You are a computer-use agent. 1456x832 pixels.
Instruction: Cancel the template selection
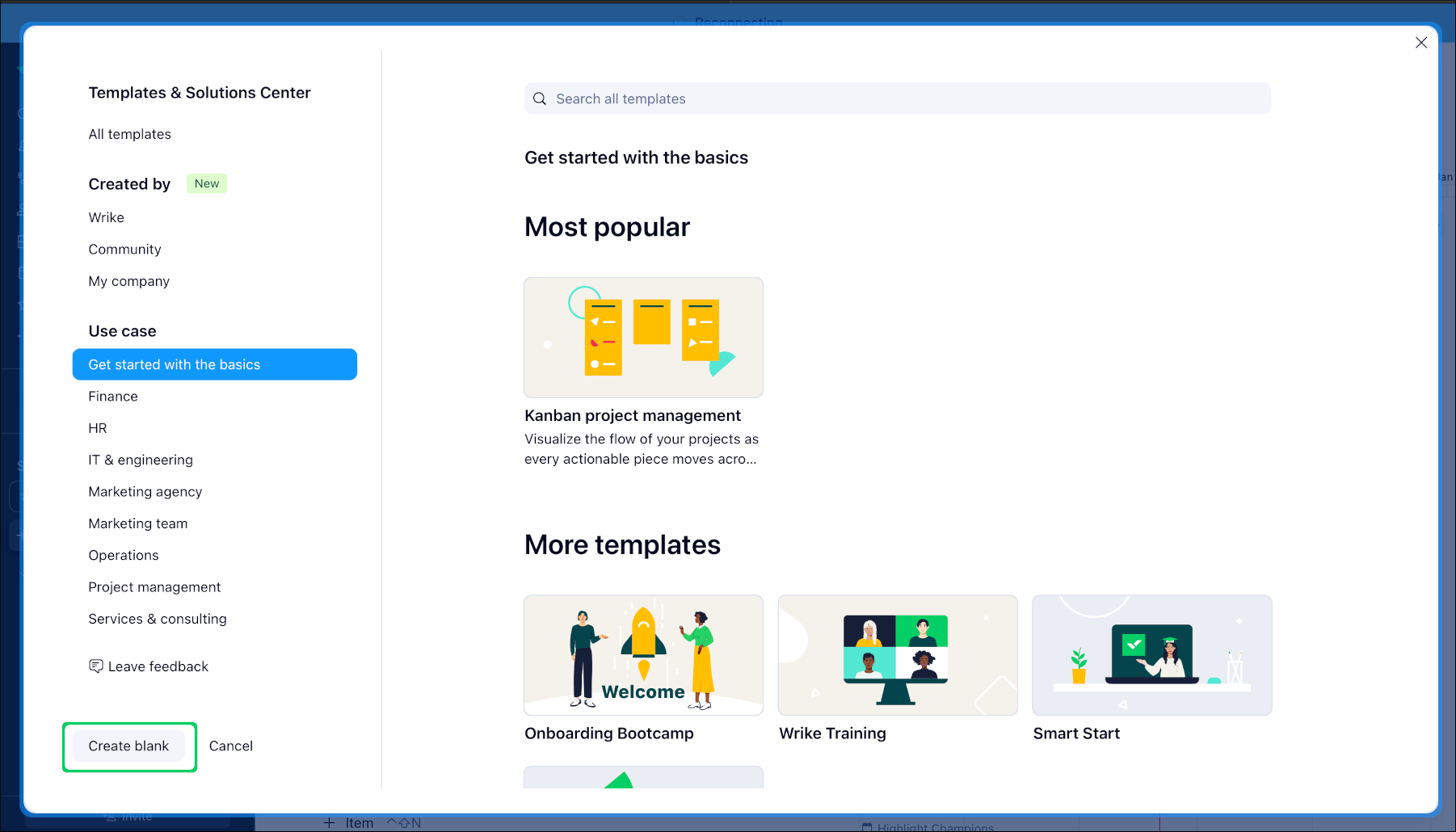(x=230, y=746)
